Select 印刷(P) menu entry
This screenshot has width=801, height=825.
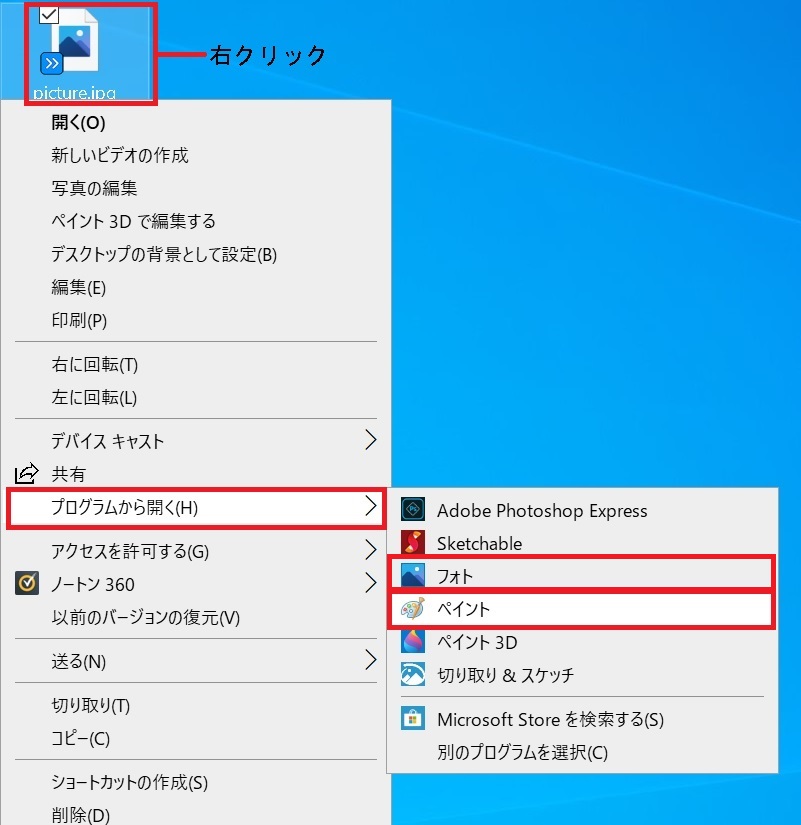tap(79, 320)
